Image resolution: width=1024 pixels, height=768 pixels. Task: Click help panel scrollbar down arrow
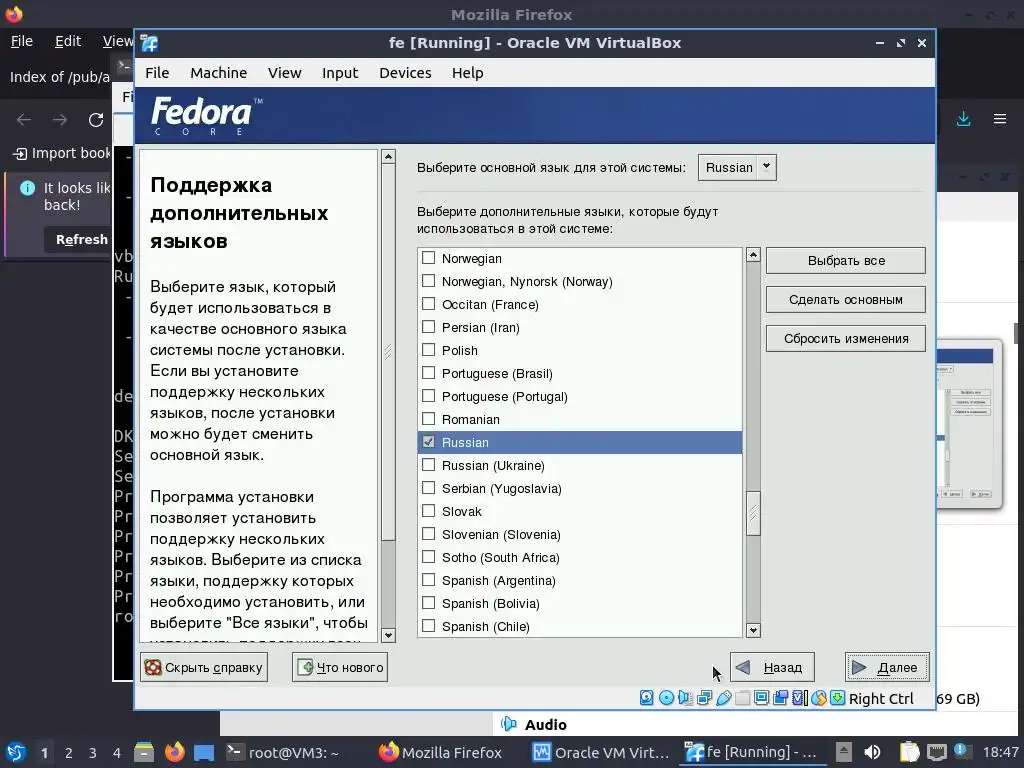(x=389, y=635)
